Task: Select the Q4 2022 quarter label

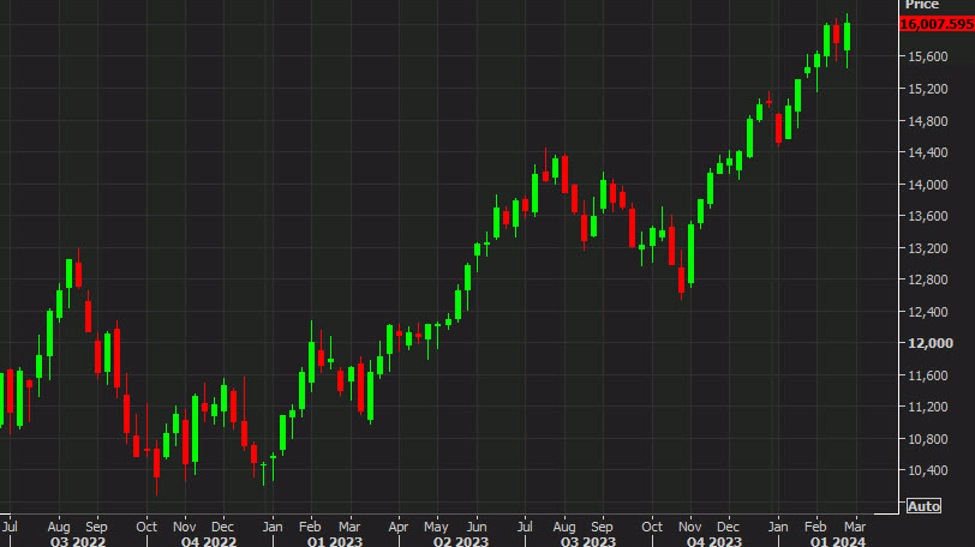Action: [208, 541]
